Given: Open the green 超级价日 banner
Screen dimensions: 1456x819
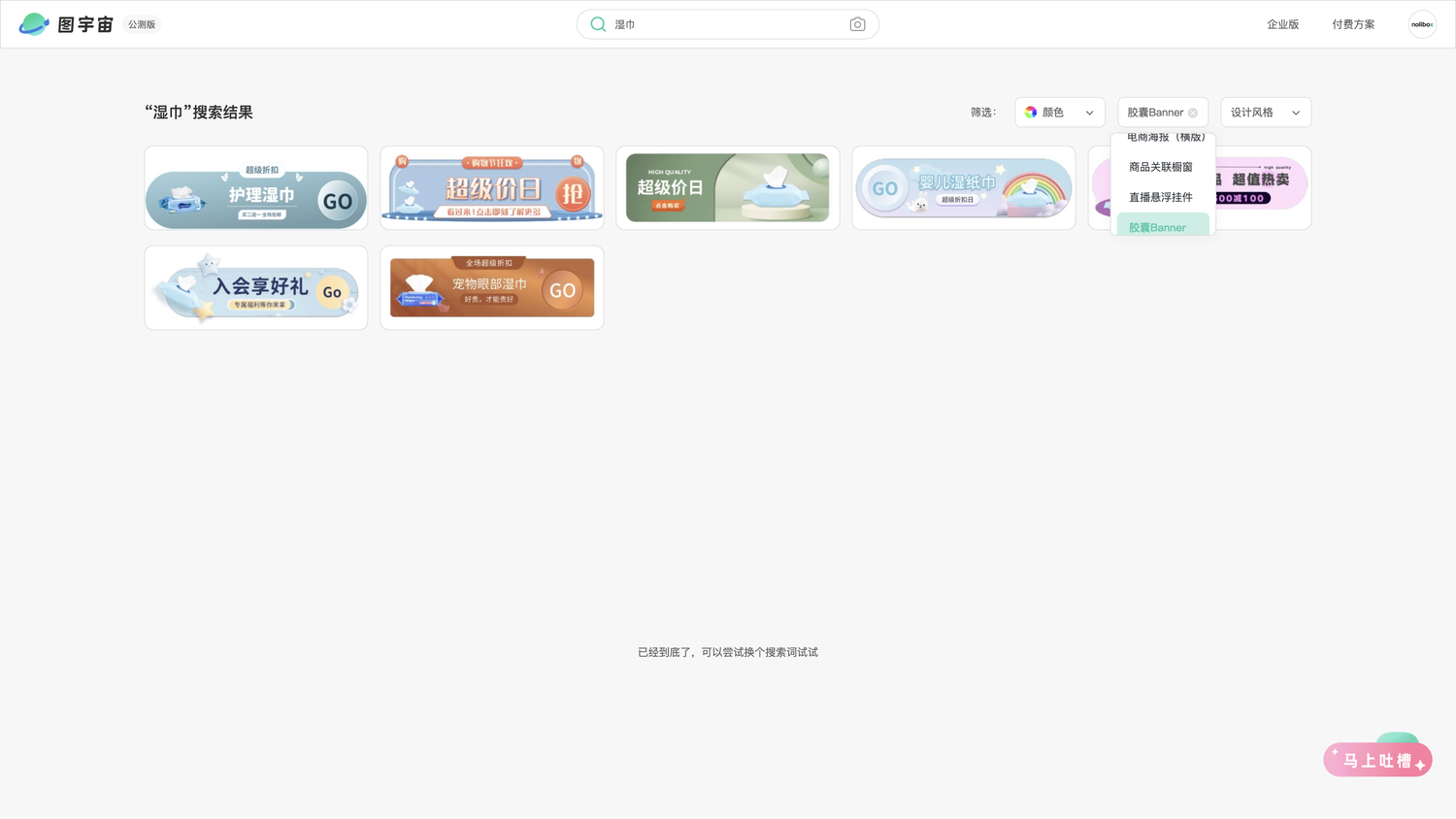Looking at the screenshot, I should [728, 188].
